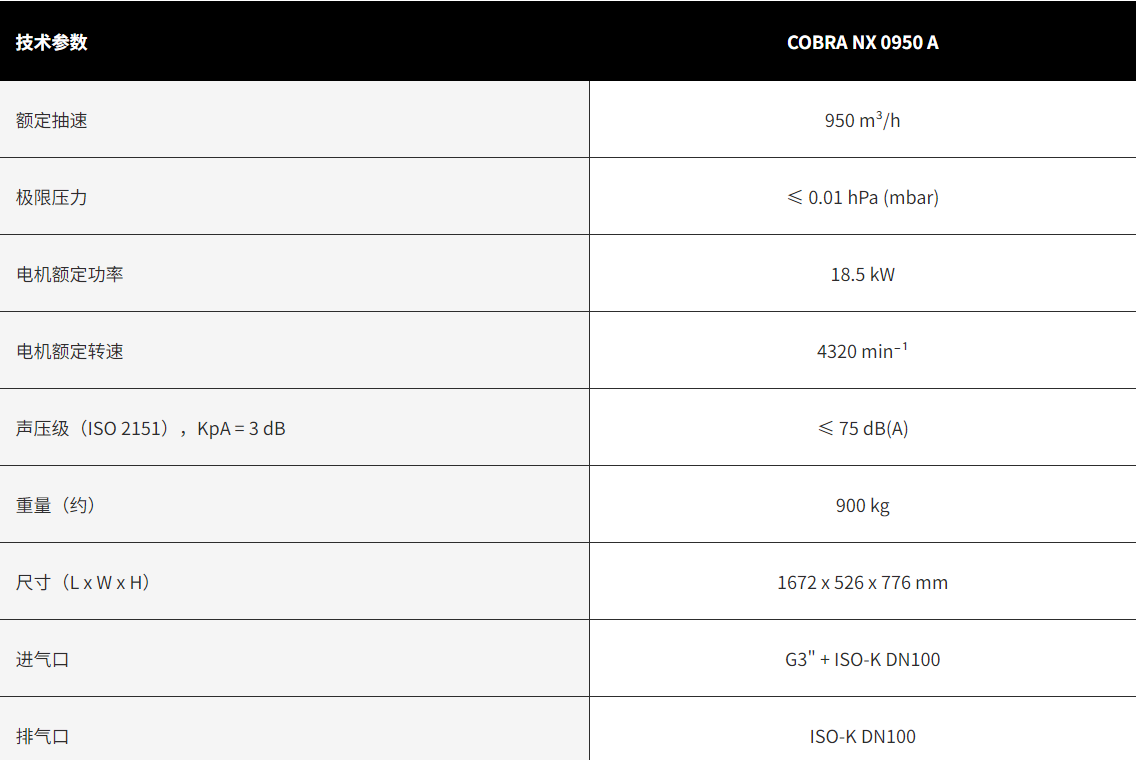This screenshot has width=1143, height=760.
Task: Select the 重量（约）row label
Action: coord(56,505)
